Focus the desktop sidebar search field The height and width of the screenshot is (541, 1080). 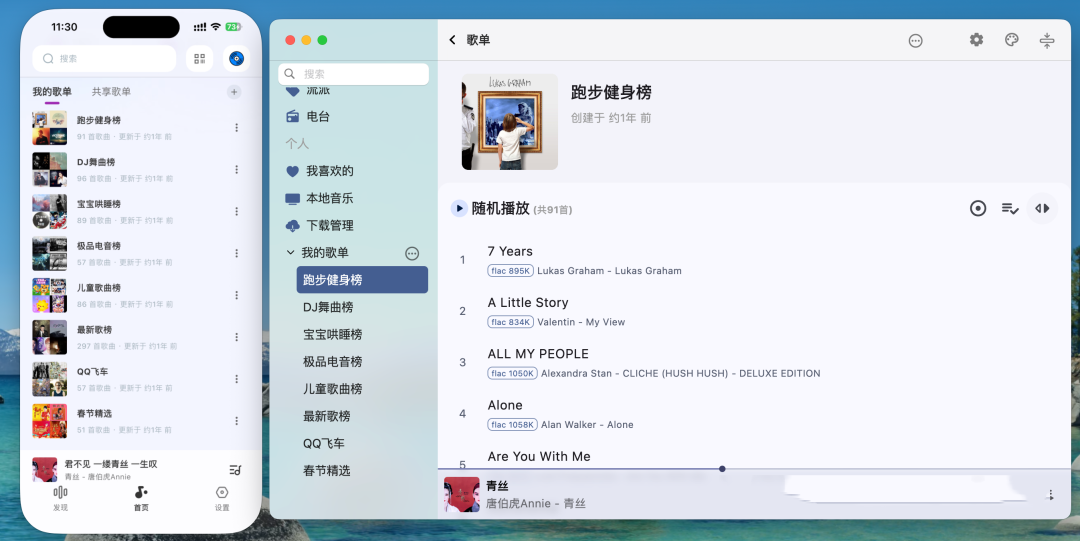tap(353, 74)
